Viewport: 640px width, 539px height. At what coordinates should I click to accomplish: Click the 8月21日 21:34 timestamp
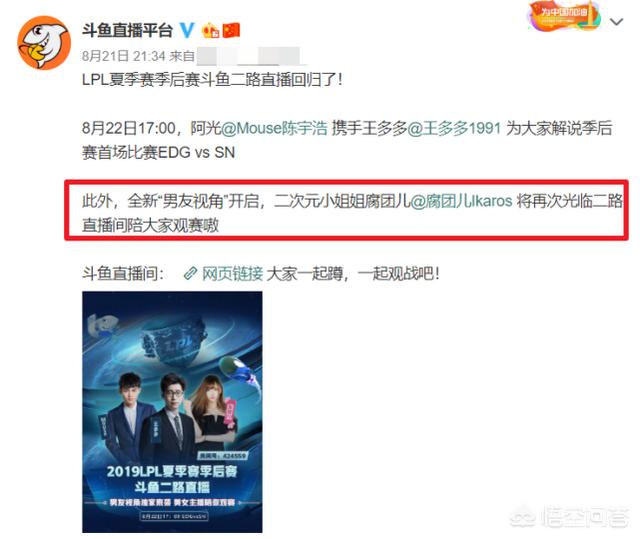[x=124, y=56]
